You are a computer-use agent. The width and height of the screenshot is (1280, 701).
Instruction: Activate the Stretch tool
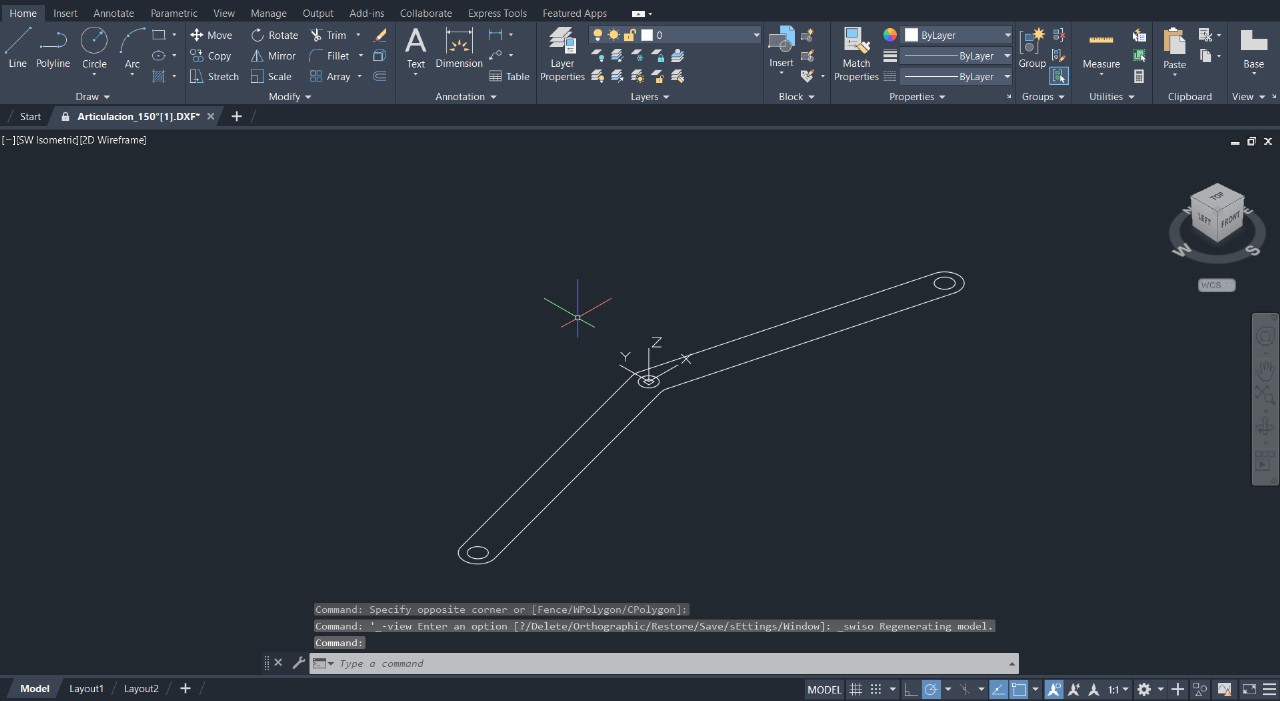tap(214, 76)
